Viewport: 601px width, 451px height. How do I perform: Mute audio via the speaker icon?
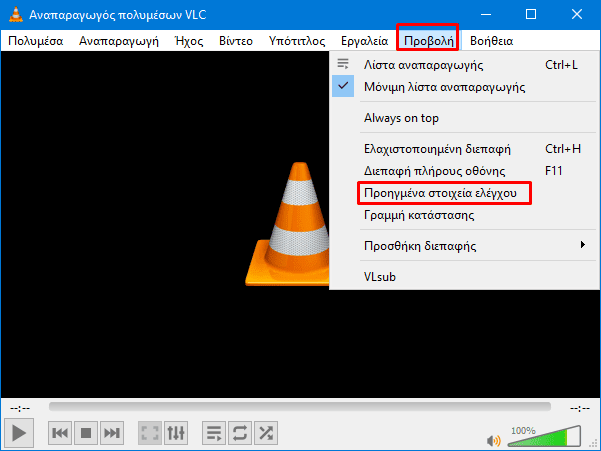[494, 441]
